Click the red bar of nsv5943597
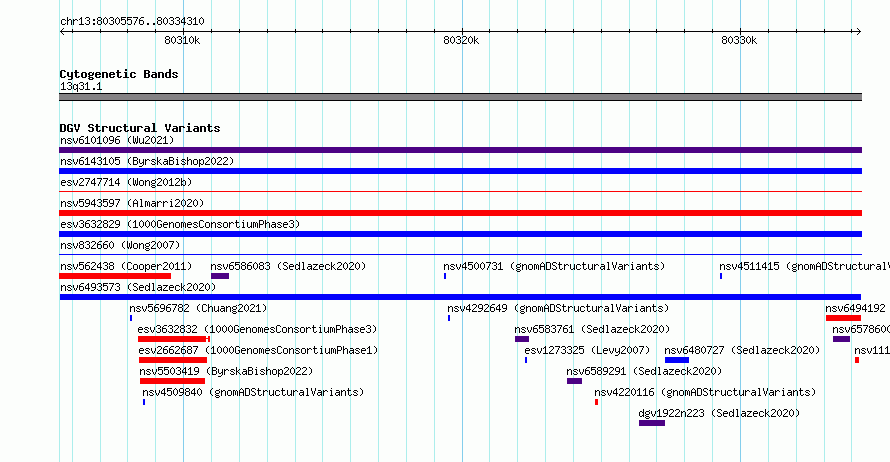 point(460,213)
